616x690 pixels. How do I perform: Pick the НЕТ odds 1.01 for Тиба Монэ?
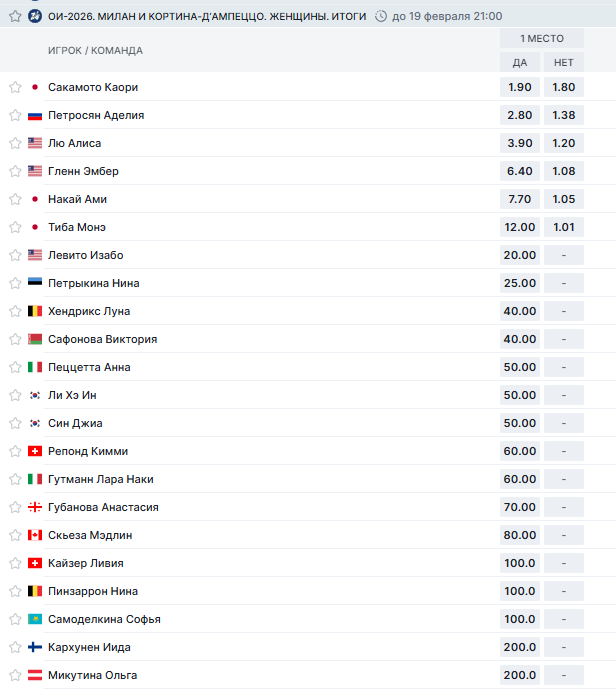pos(564,227)
